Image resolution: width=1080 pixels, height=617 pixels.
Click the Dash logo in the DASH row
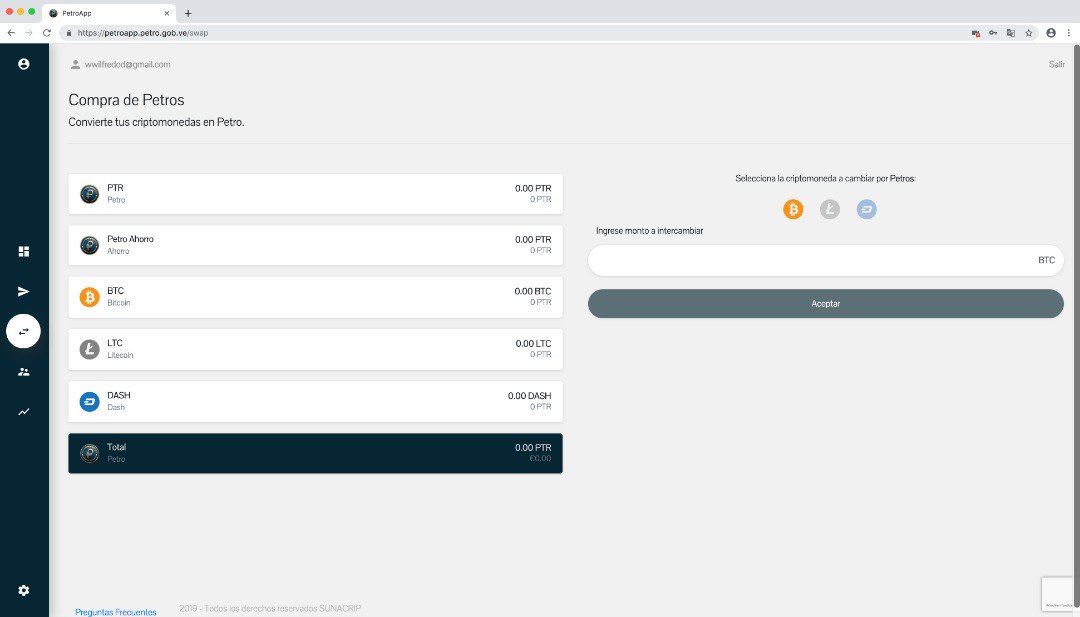click(x=90, y=401)
